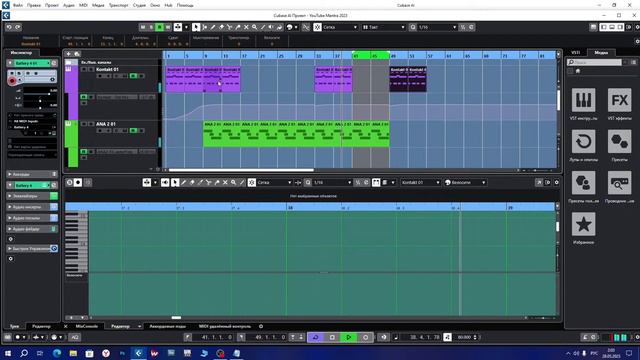This screenshot has width=640, height=360.
Task: Open the Kontakt 01 part selector dropdown
Action: (420, 182)
